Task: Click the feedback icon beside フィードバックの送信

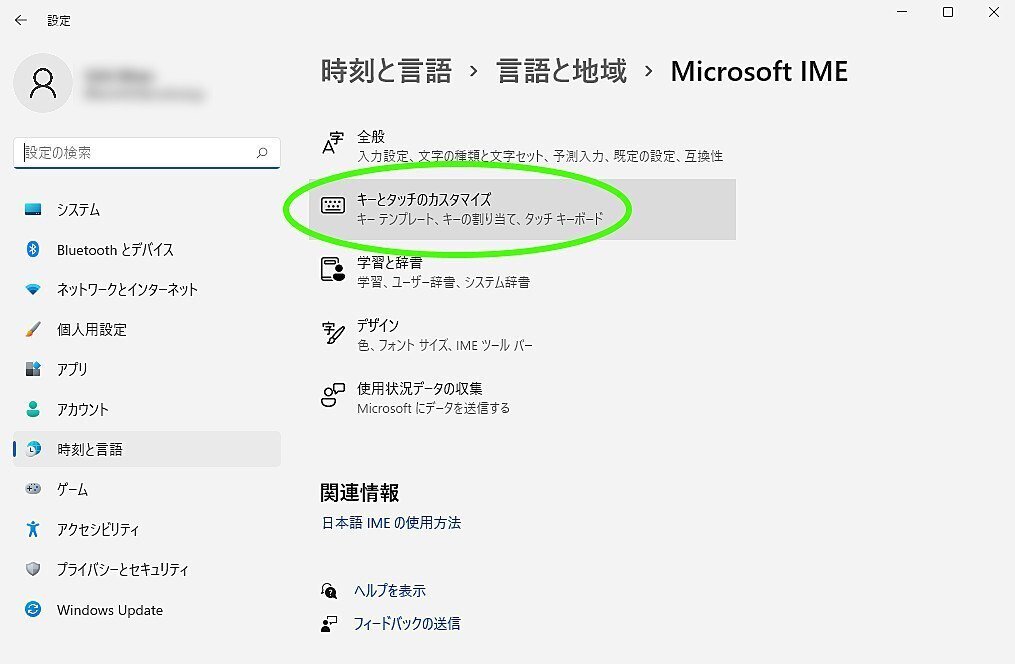Action: pos(329,623)
